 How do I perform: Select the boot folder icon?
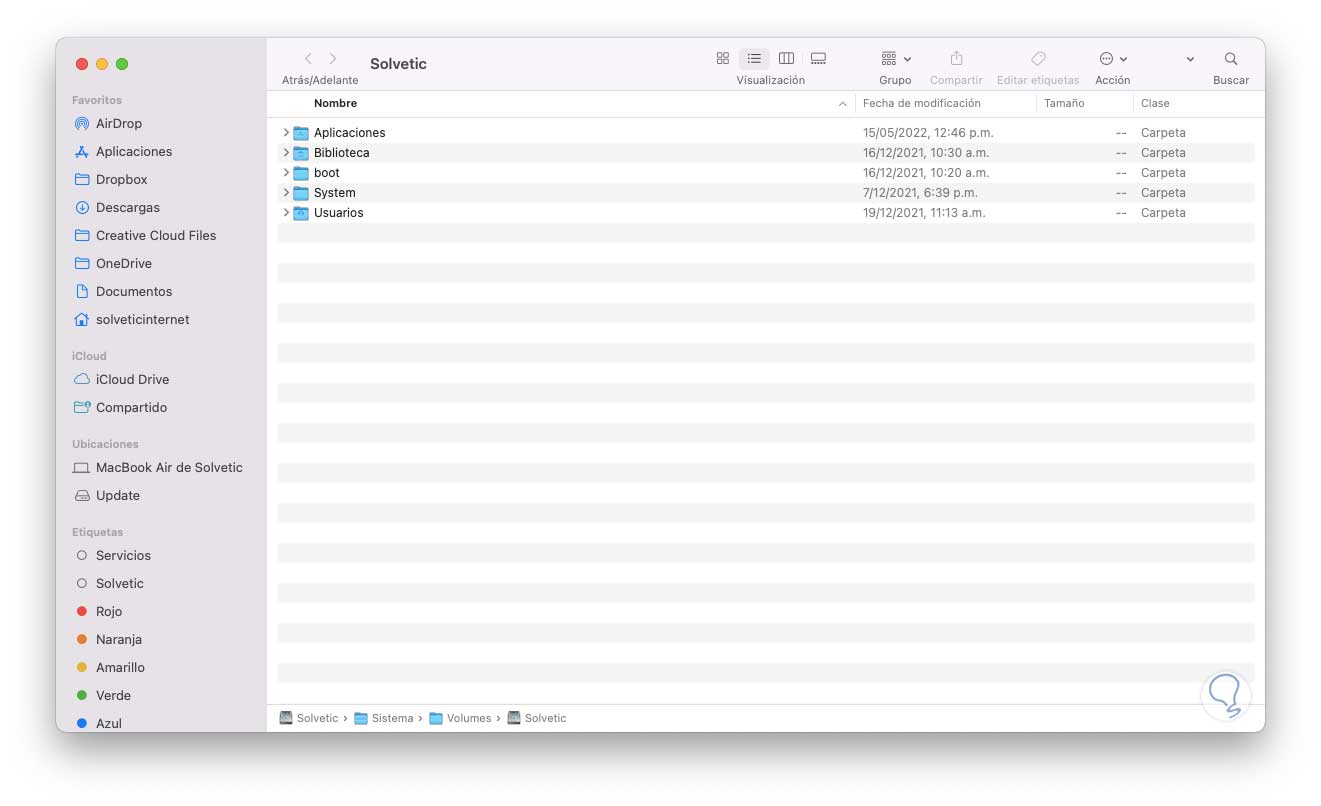coord(301,173)
